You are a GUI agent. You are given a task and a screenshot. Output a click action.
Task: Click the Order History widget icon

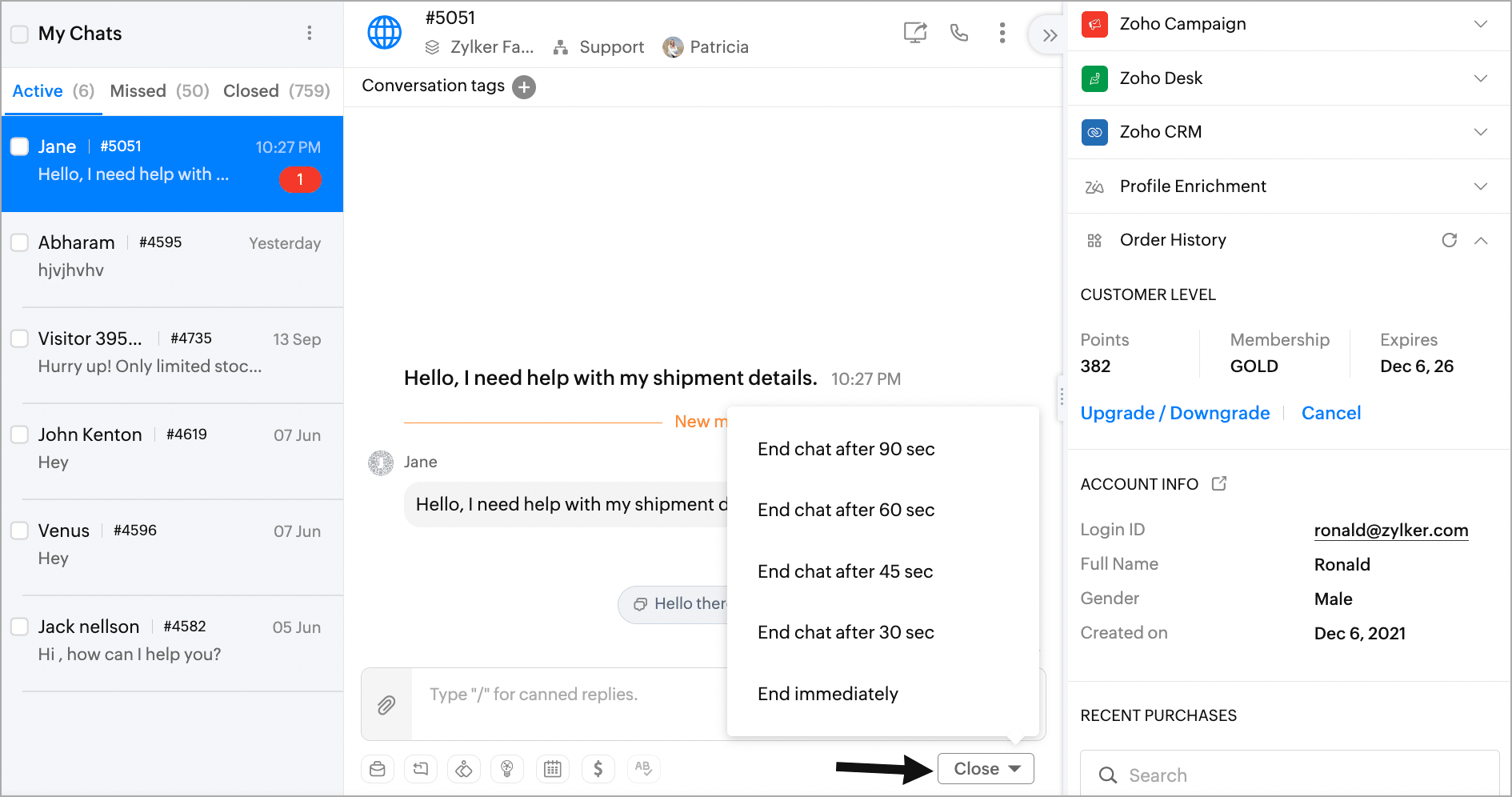pos(1094,240)
